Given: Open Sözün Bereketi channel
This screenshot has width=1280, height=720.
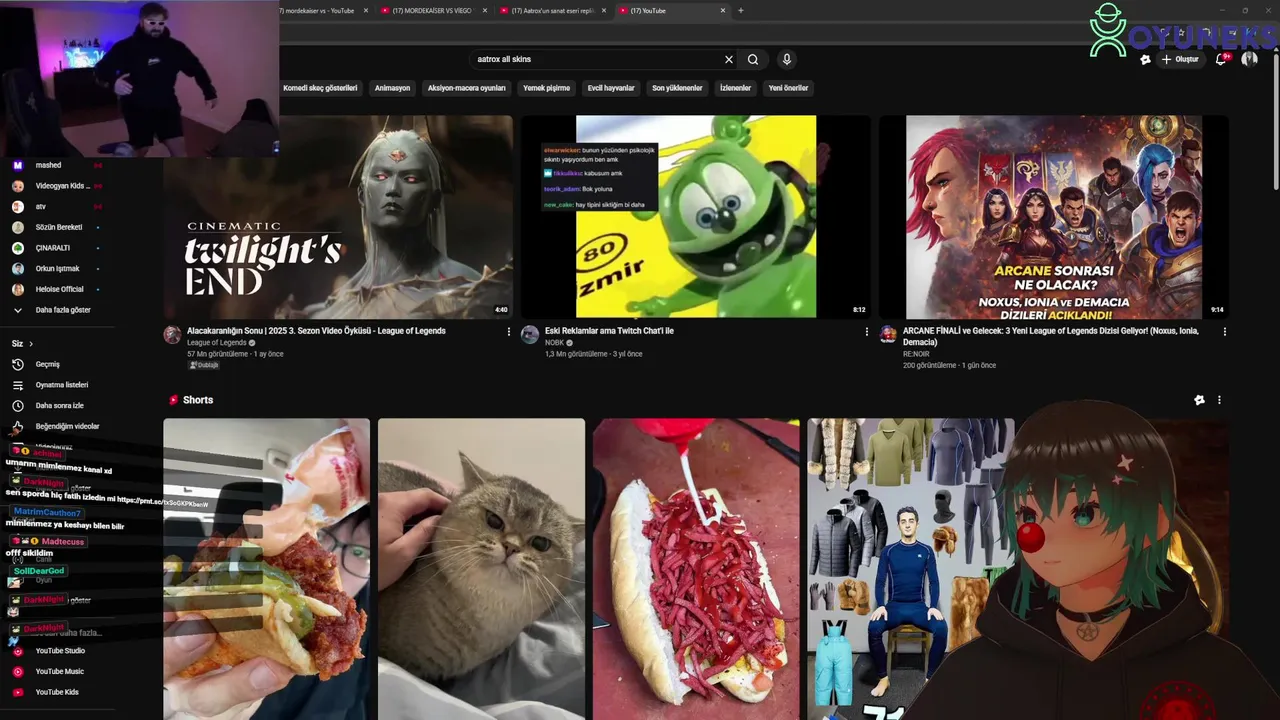Looking at the screenshot, I should click(x=60, y=227).
